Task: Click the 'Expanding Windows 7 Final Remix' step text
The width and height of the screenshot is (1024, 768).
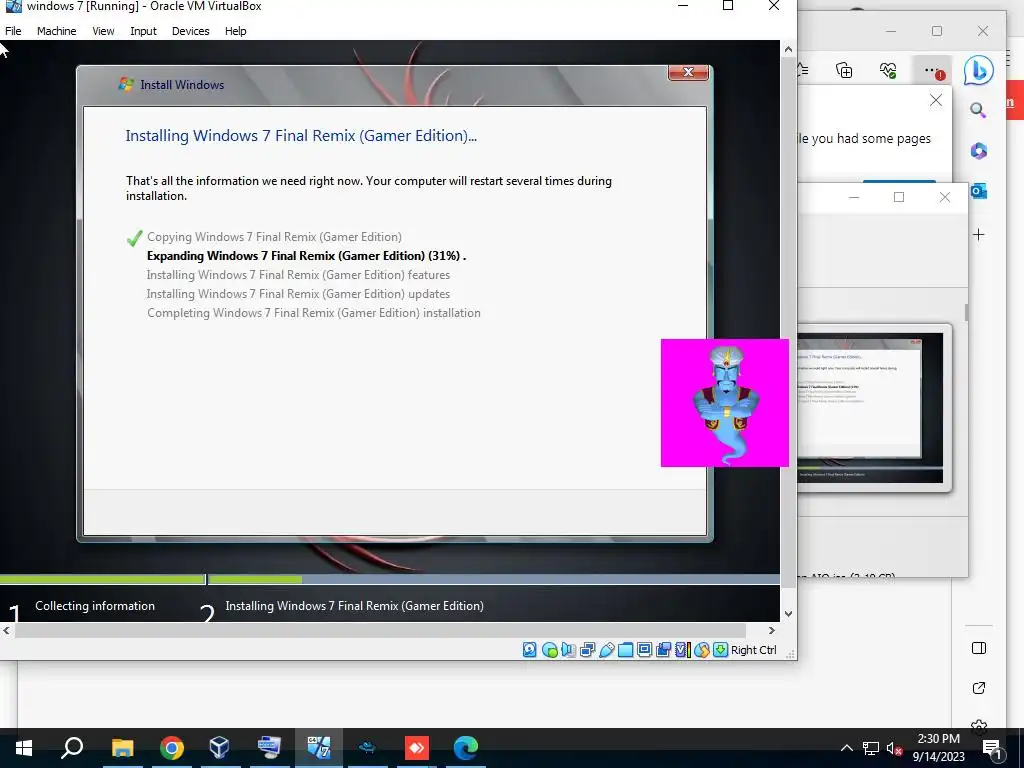Action: click(306, 256)
